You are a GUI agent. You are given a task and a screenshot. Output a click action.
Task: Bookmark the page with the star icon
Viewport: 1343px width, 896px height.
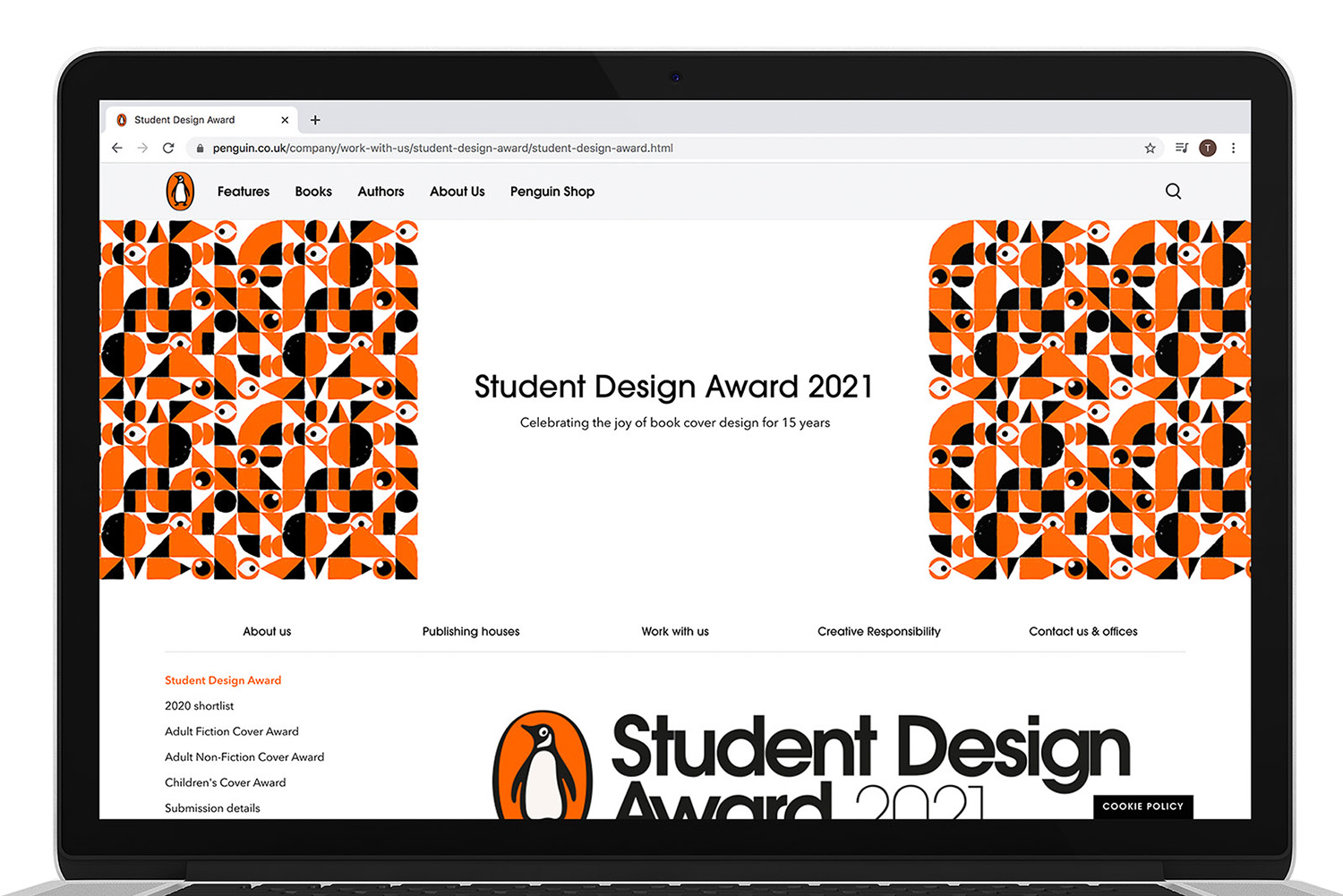click(1151, 149)
